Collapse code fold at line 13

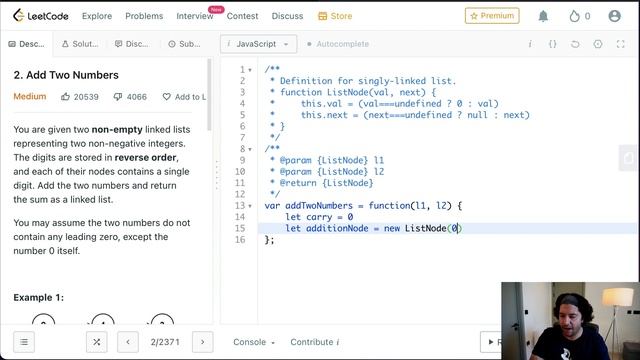coord(250,206)
